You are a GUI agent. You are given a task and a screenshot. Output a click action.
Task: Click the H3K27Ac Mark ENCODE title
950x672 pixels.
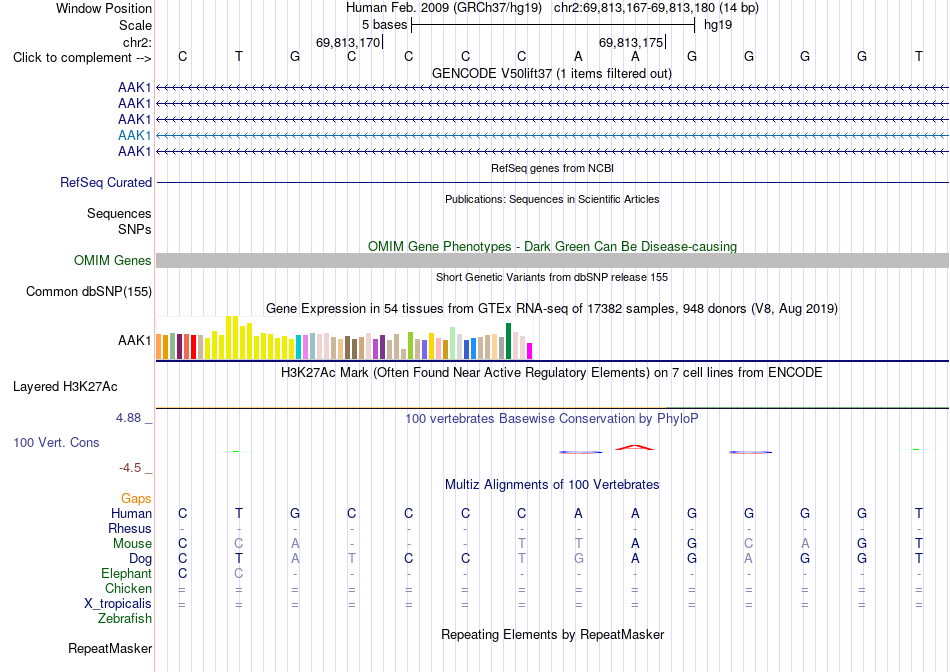point(551,372)
